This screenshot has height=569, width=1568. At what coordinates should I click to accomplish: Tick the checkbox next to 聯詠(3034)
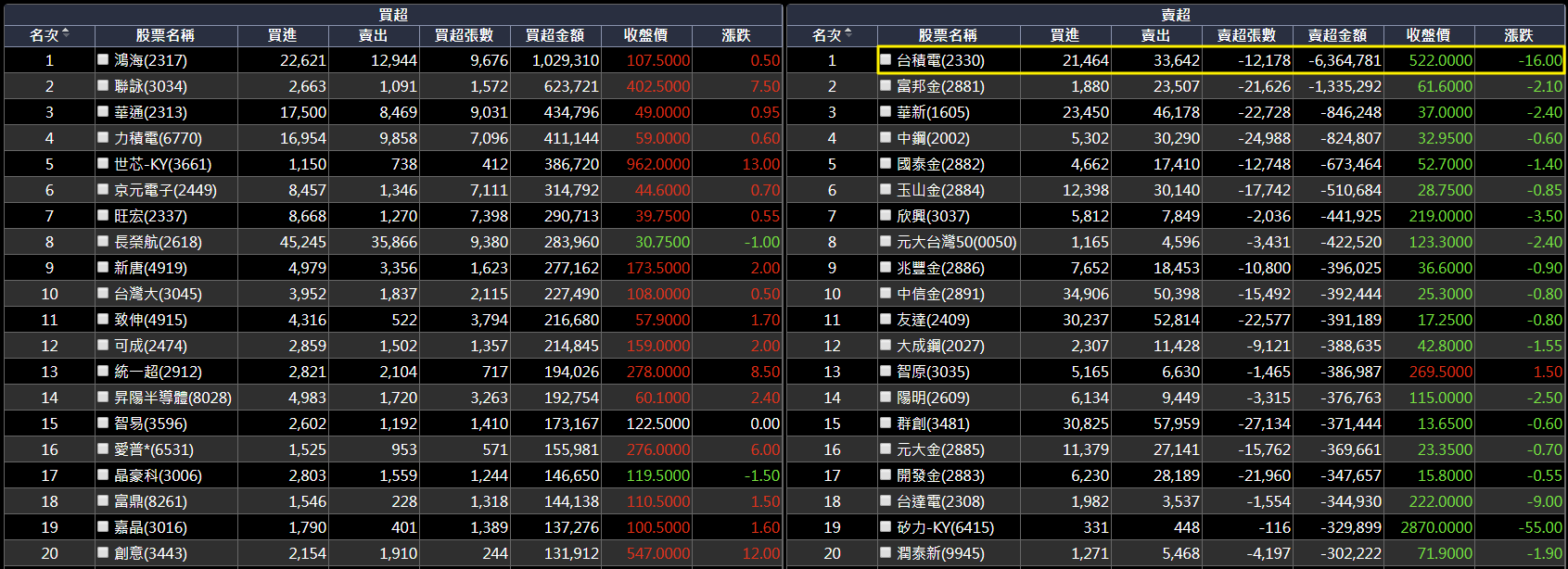click(103, 85)
